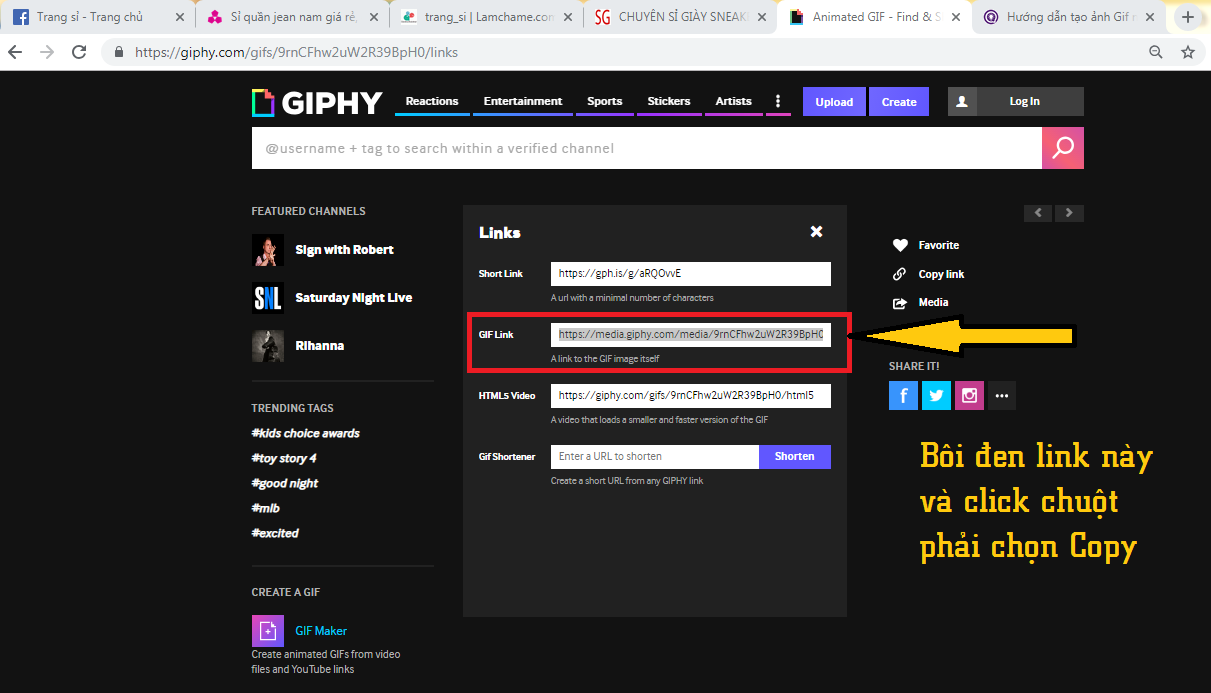Open the Stickers category
This screenshot has width=1211, height=693.
pos(669,102)
